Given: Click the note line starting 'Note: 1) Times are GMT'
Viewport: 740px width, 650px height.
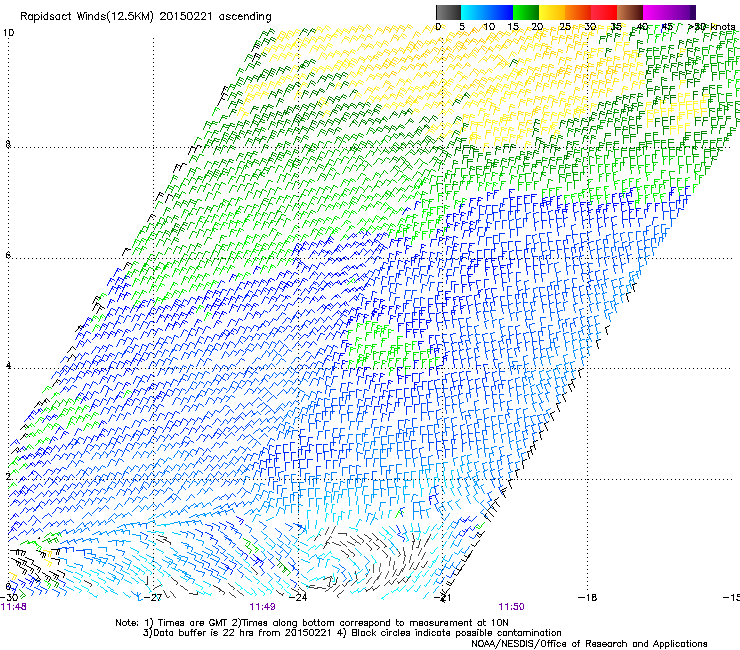Looking at the screenshot, I should (x=312, y=623).
